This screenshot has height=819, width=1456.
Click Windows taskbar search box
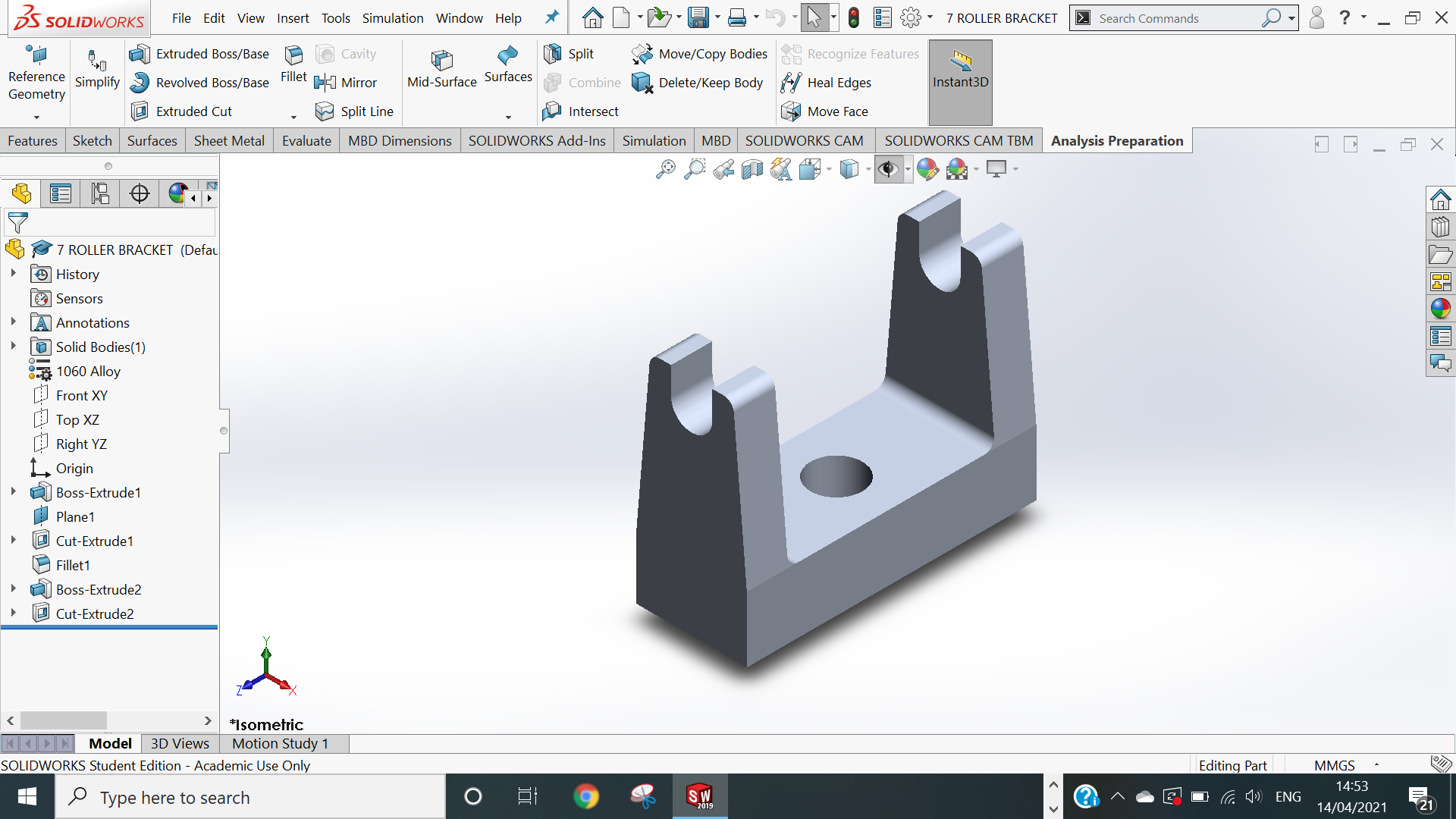pos(250,797)
